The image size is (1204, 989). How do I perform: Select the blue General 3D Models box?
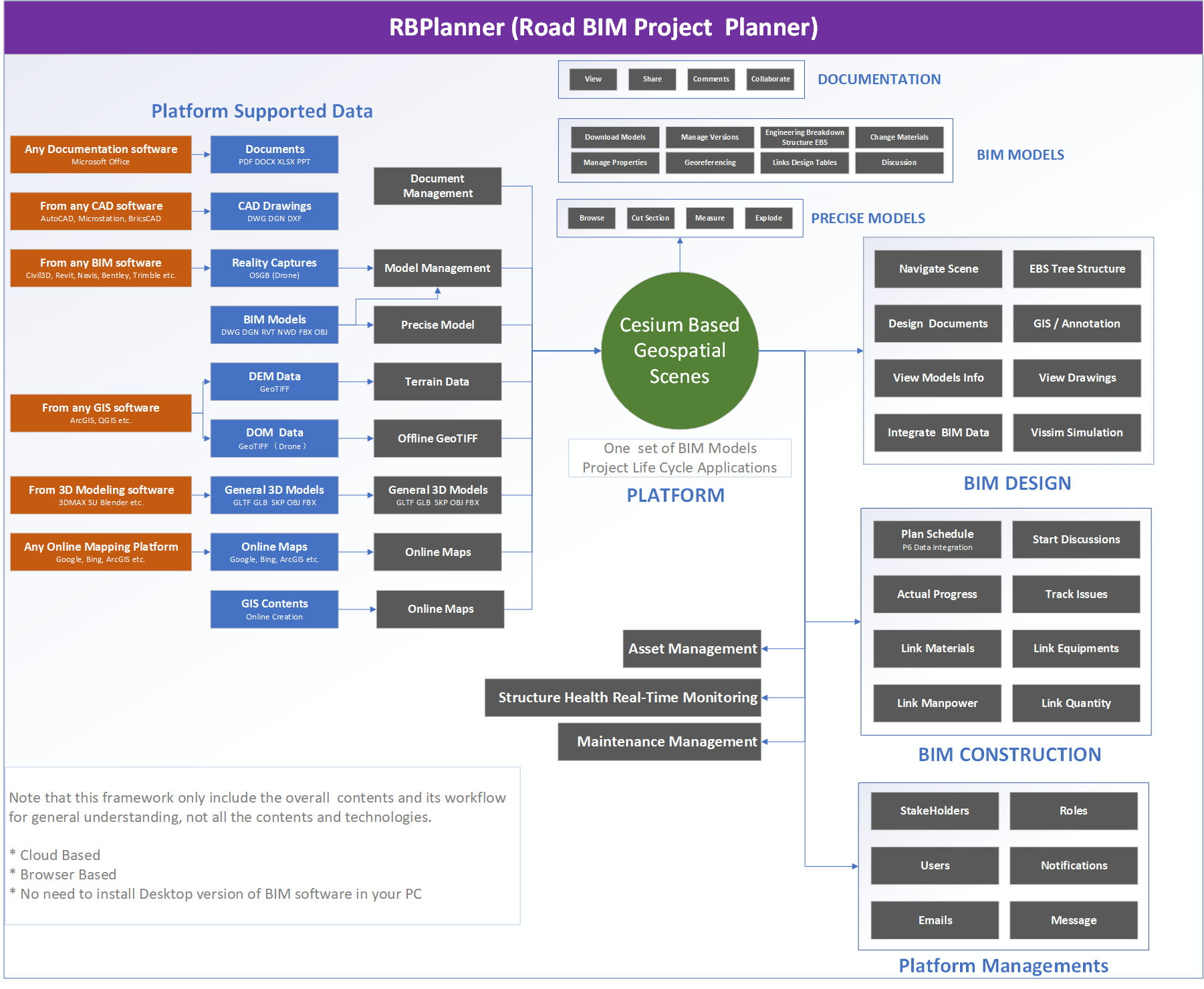tap(274, 495)
